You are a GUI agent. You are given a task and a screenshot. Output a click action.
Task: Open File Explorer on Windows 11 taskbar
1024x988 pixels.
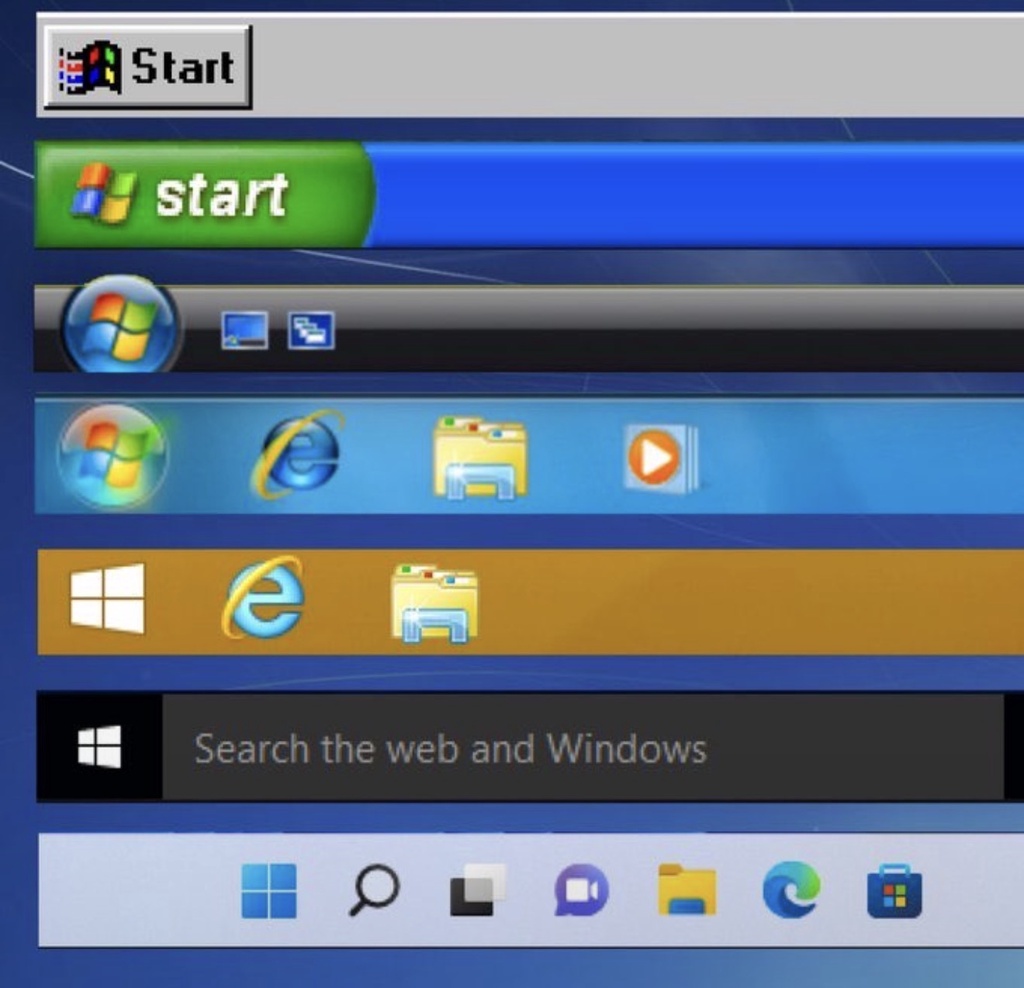coord(687,890)
